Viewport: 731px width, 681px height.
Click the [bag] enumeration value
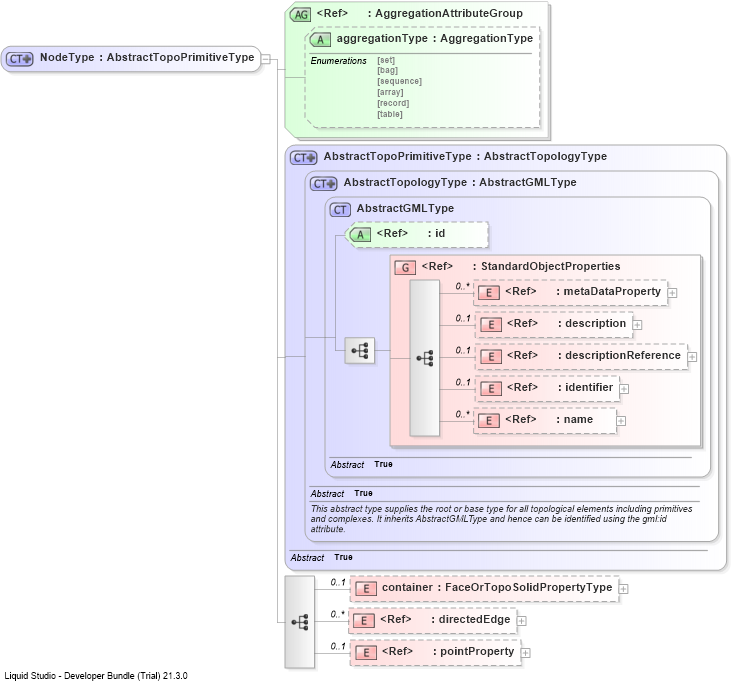point(387,70)
